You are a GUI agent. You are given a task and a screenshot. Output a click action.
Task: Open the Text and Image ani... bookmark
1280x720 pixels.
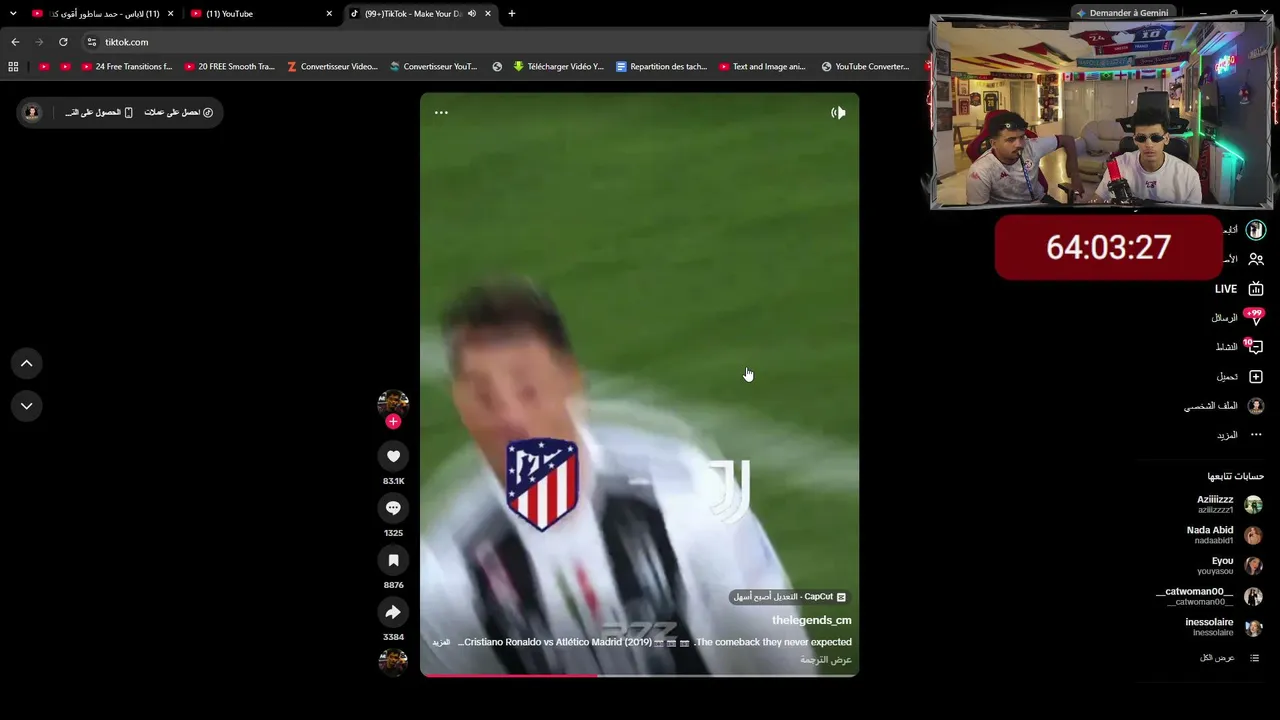(762, 67)
